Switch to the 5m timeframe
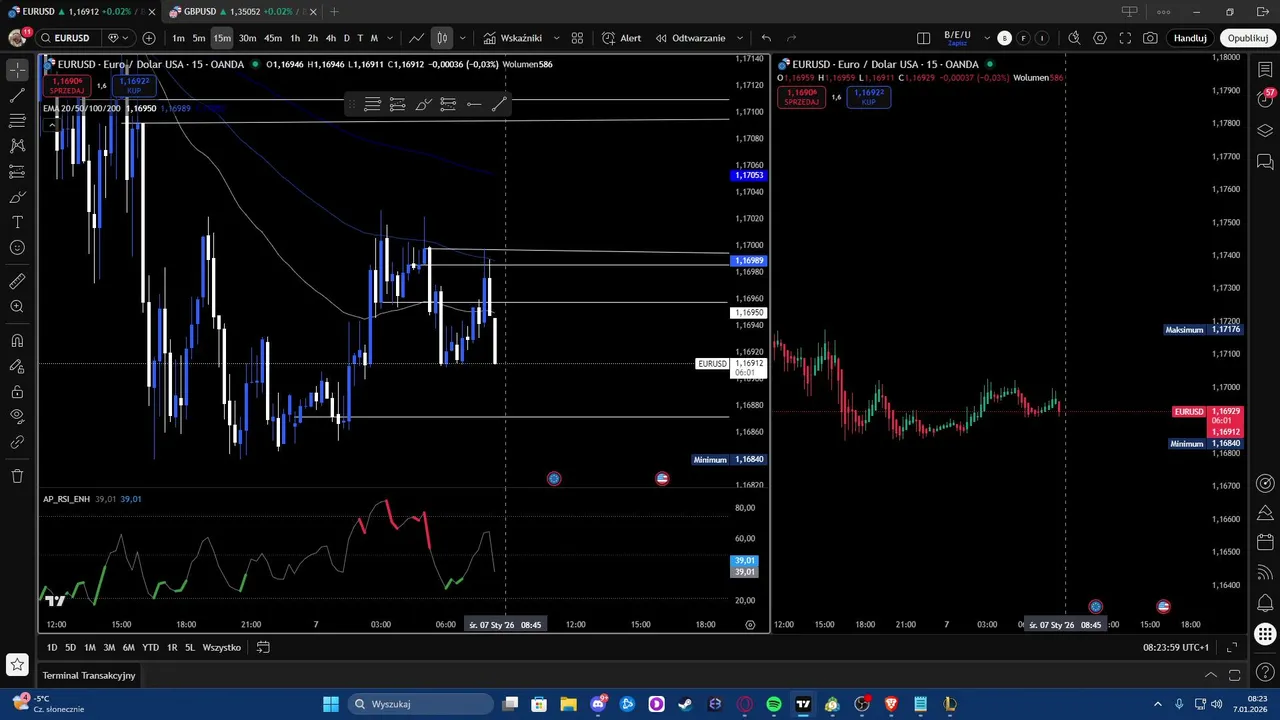 point(199,38)
